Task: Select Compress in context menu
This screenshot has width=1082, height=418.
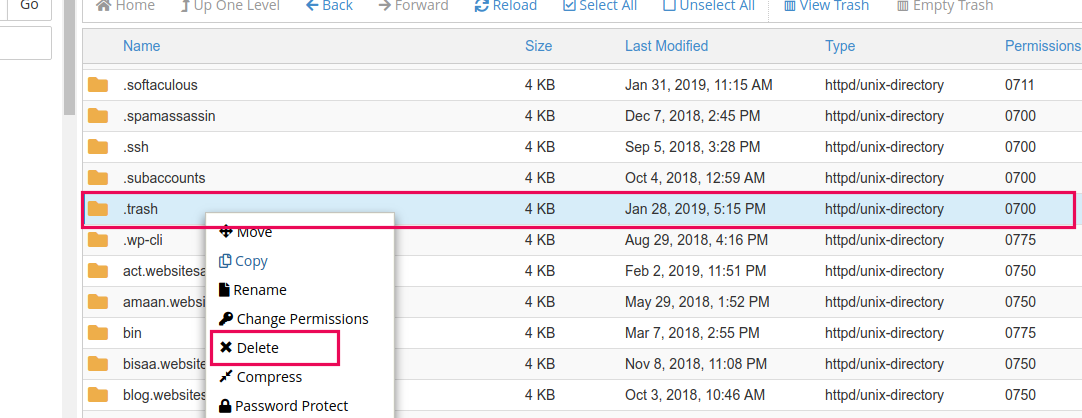Action: 260,377
